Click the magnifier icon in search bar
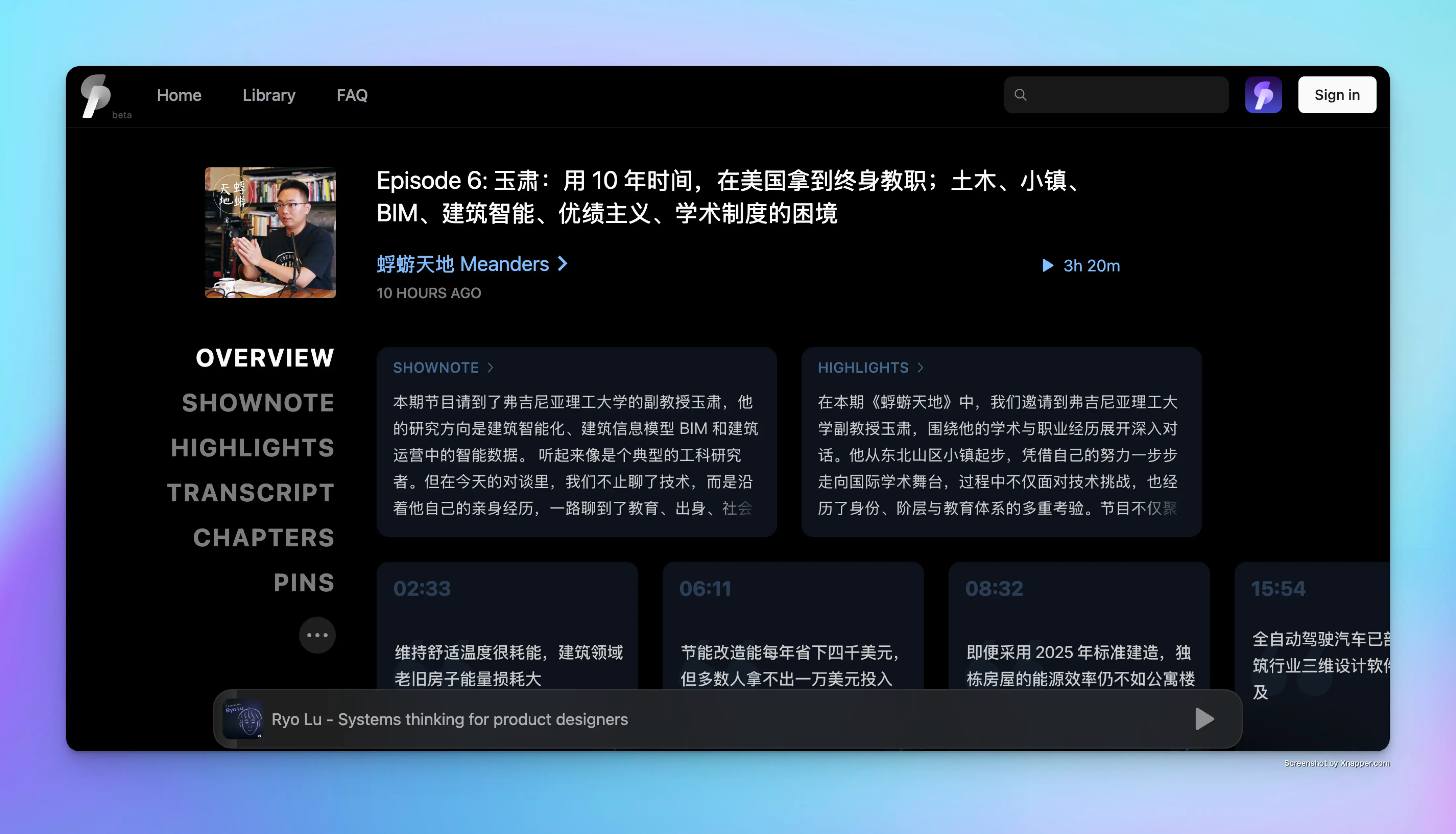The height and width of the screenshot is (834, 1456). pos(1020,95)
